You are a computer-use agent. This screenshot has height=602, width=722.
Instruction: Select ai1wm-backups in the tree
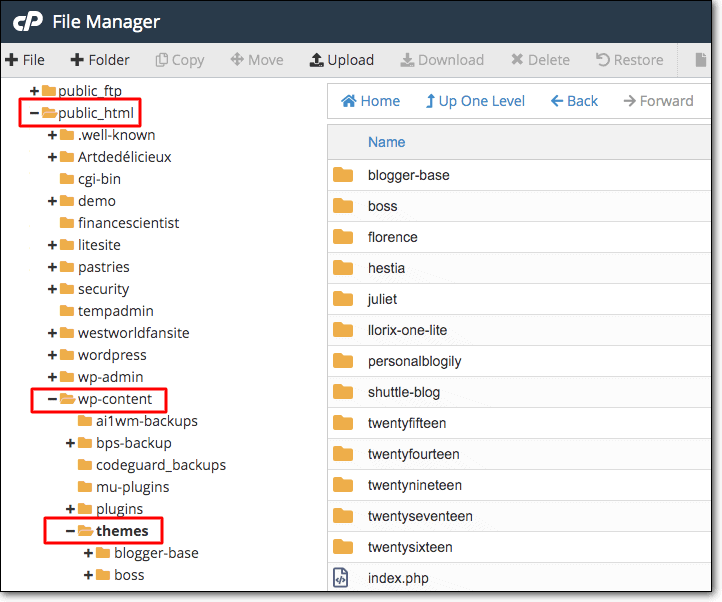[x=147, y=421]
